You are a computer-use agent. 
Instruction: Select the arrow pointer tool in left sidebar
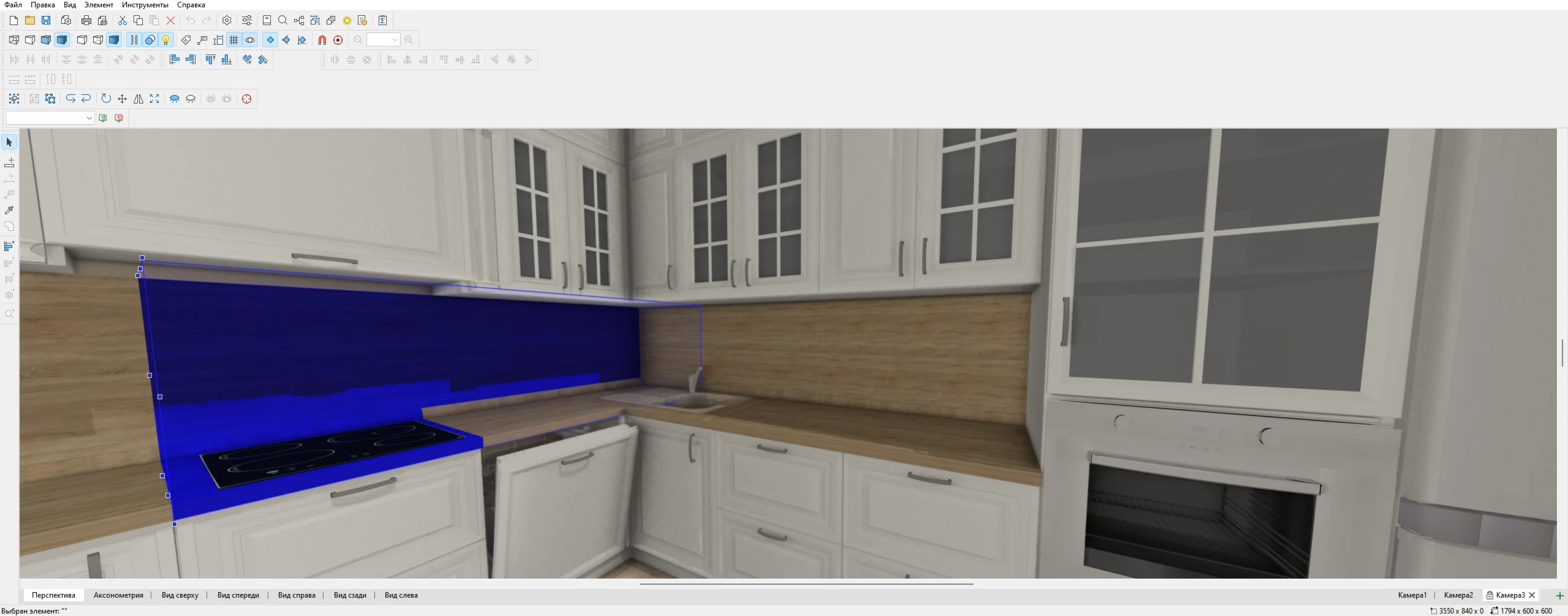(x=9, y=142)
